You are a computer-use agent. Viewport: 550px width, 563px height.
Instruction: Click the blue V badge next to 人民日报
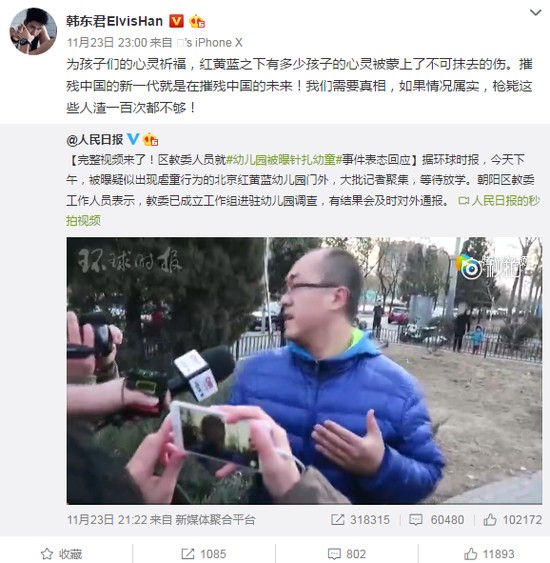tap(133, 139)
